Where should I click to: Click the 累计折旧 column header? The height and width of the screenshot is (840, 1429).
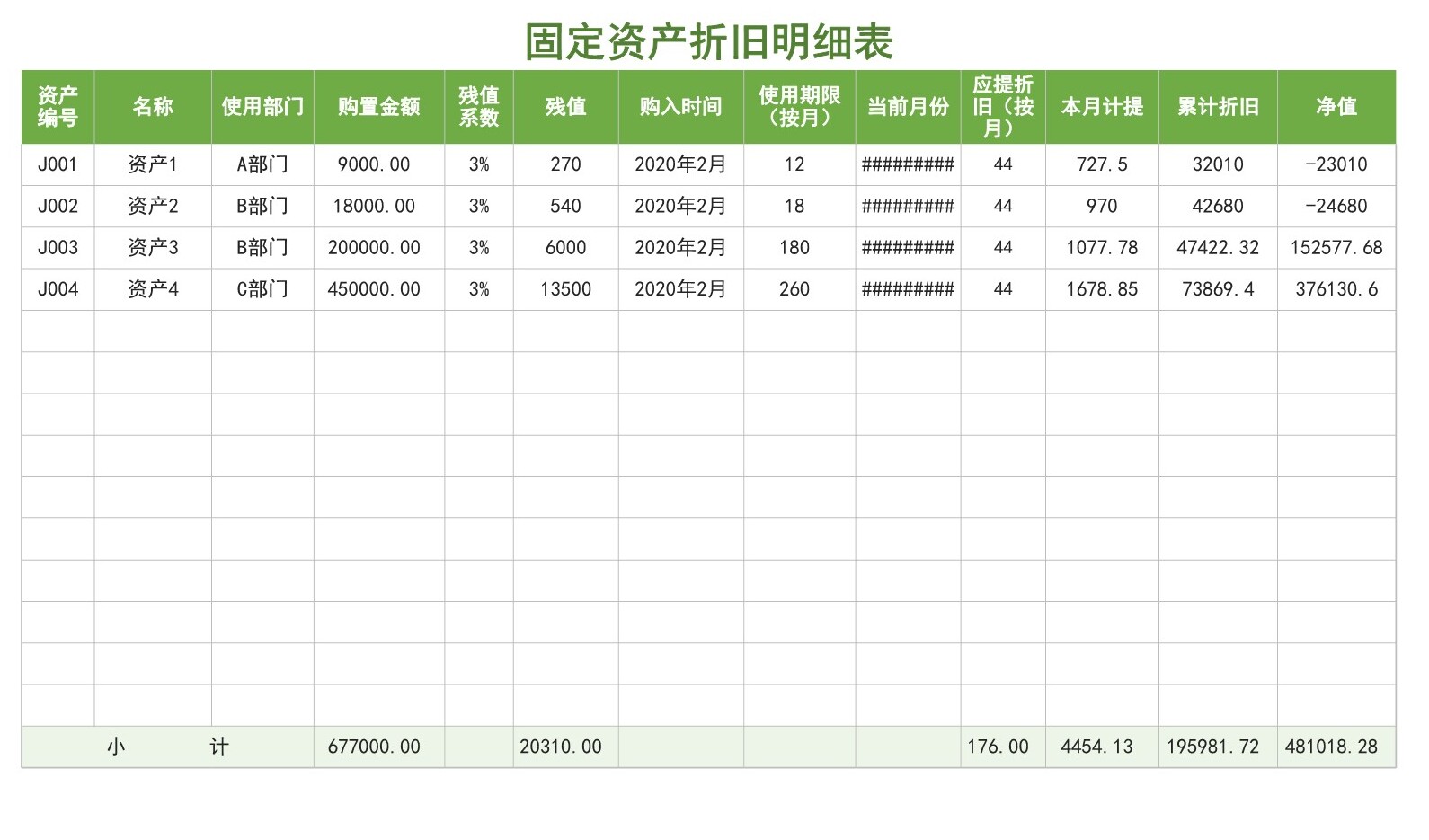click(1217, 107)
